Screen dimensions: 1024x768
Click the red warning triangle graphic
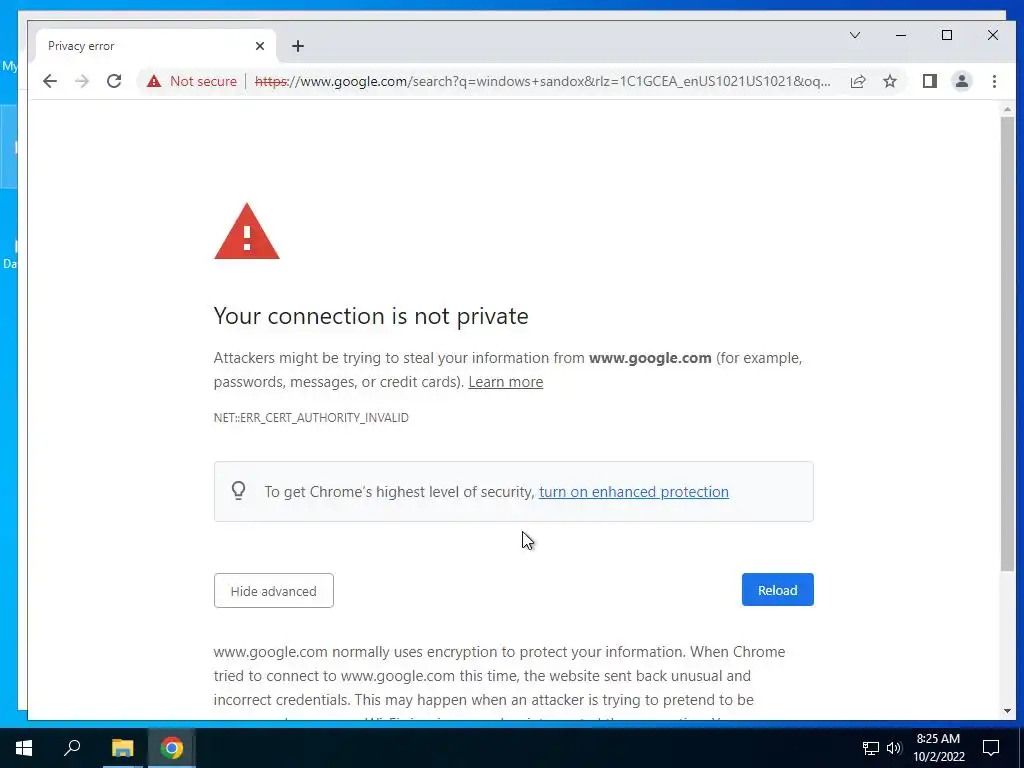coord(247,231)
